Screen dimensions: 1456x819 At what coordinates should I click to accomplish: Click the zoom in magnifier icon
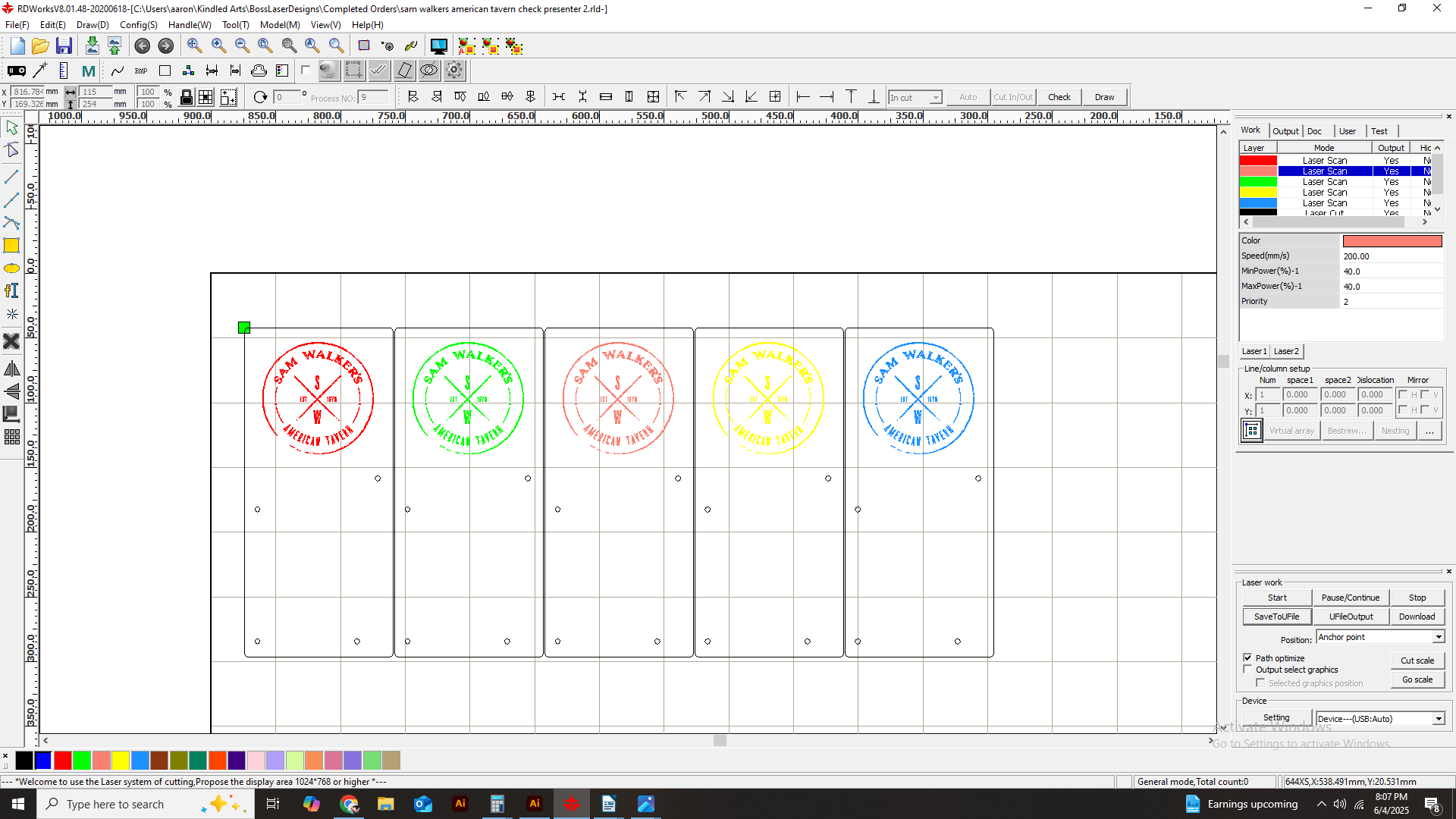click(x=218, y=46)
